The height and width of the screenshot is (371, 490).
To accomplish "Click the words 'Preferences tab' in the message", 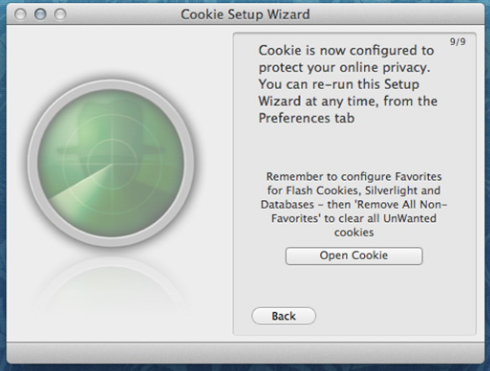I will pyautogui.click(x=306, y=118).
